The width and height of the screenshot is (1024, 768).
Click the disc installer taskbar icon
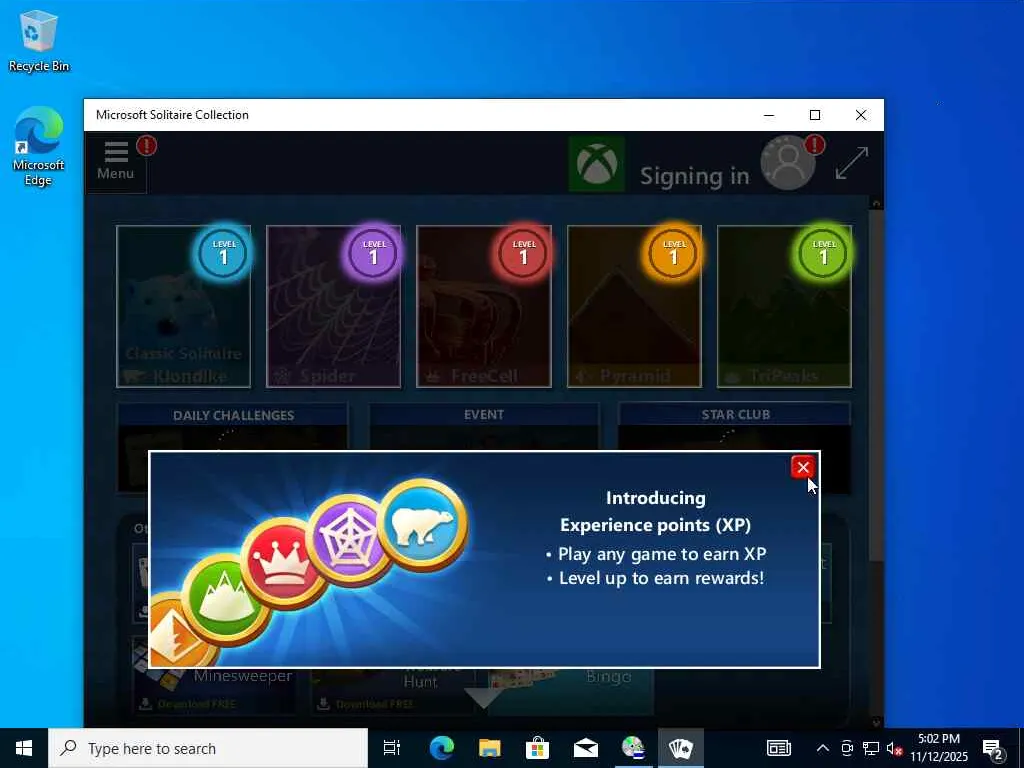(x=633, y=748)
